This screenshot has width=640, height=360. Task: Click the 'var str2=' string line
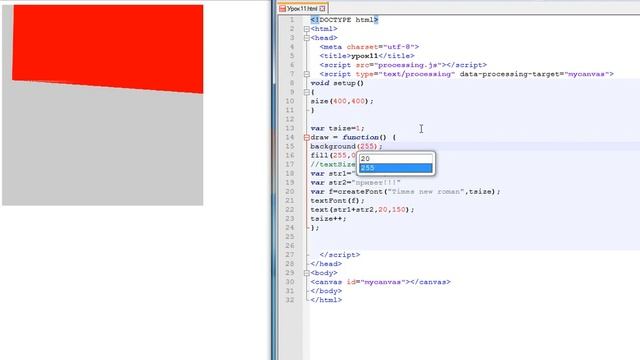pyautogui.click(x=355, y=182)
